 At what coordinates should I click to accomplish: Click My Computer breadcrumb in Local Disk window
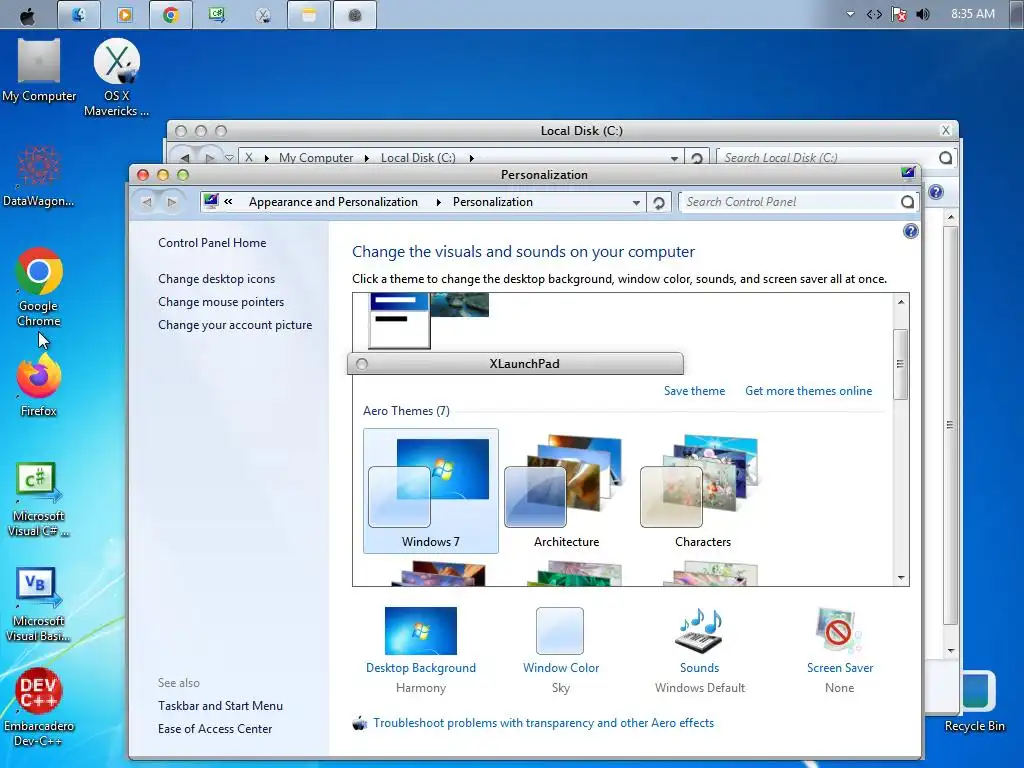tap(316, 157)
